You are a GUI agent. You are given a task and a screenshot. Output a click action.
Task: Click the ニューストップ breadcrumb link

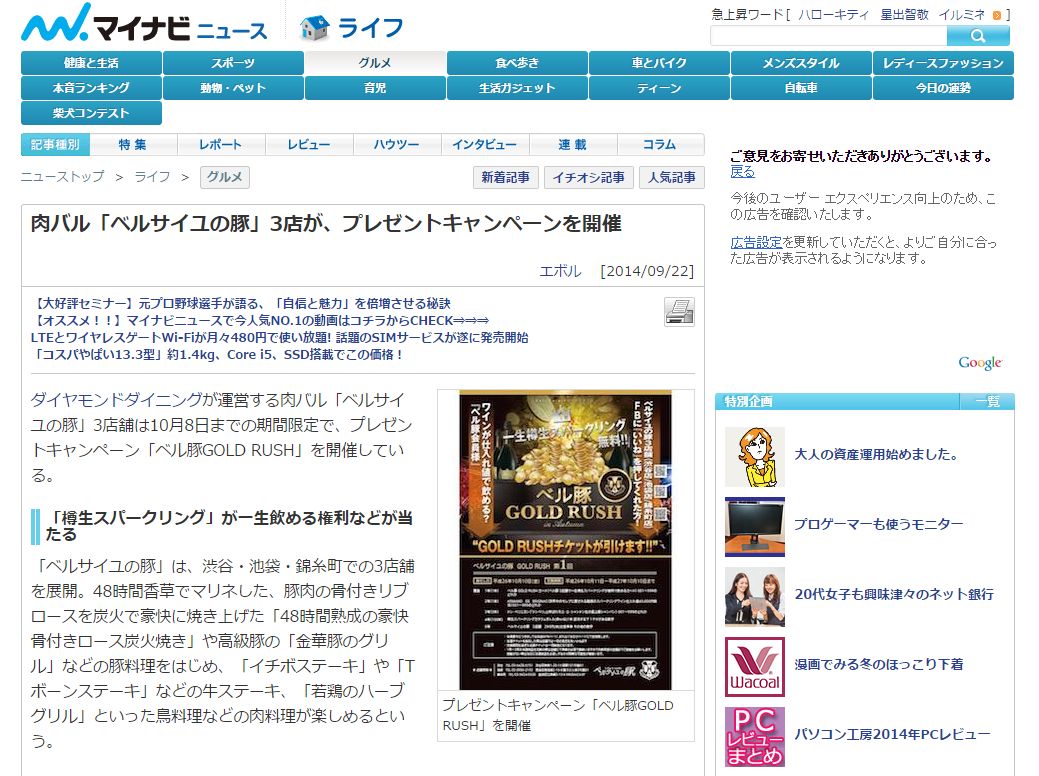[x=62, y=177]
